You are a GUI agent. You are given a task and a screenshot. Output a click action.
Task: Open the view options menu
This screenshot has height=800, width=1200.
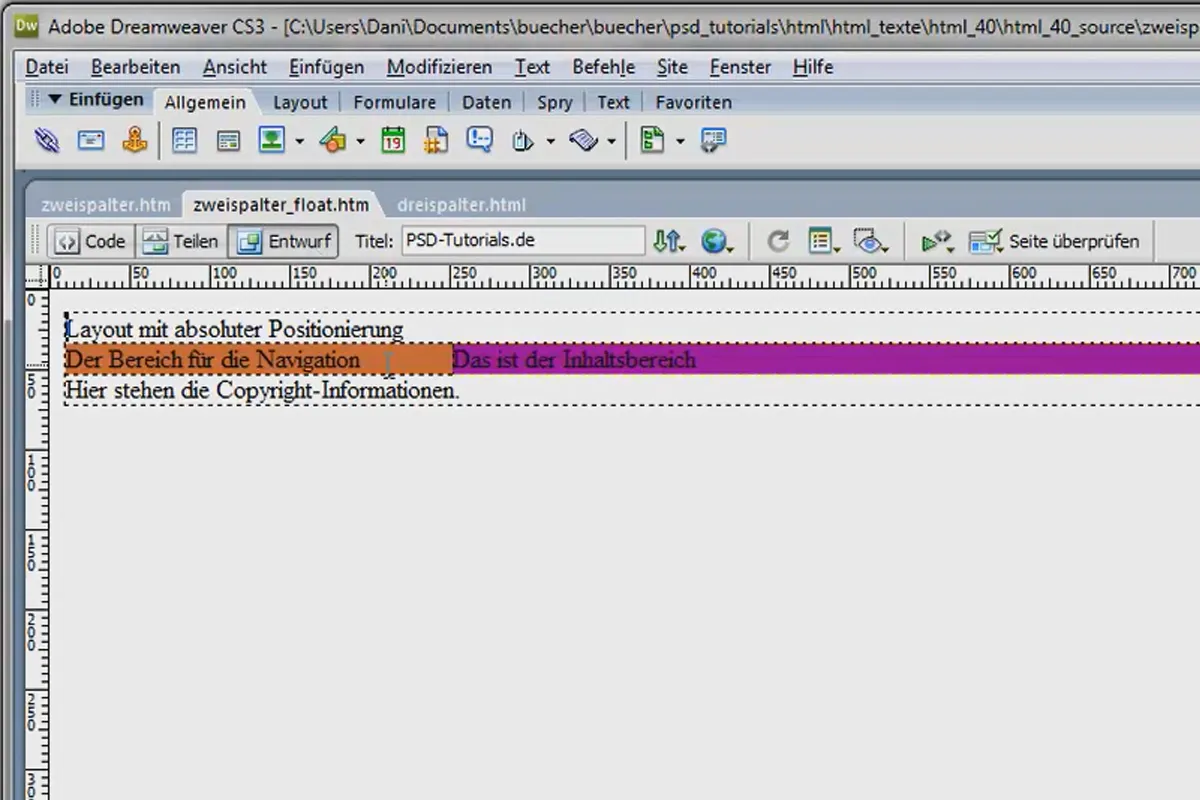pos(824,241)
